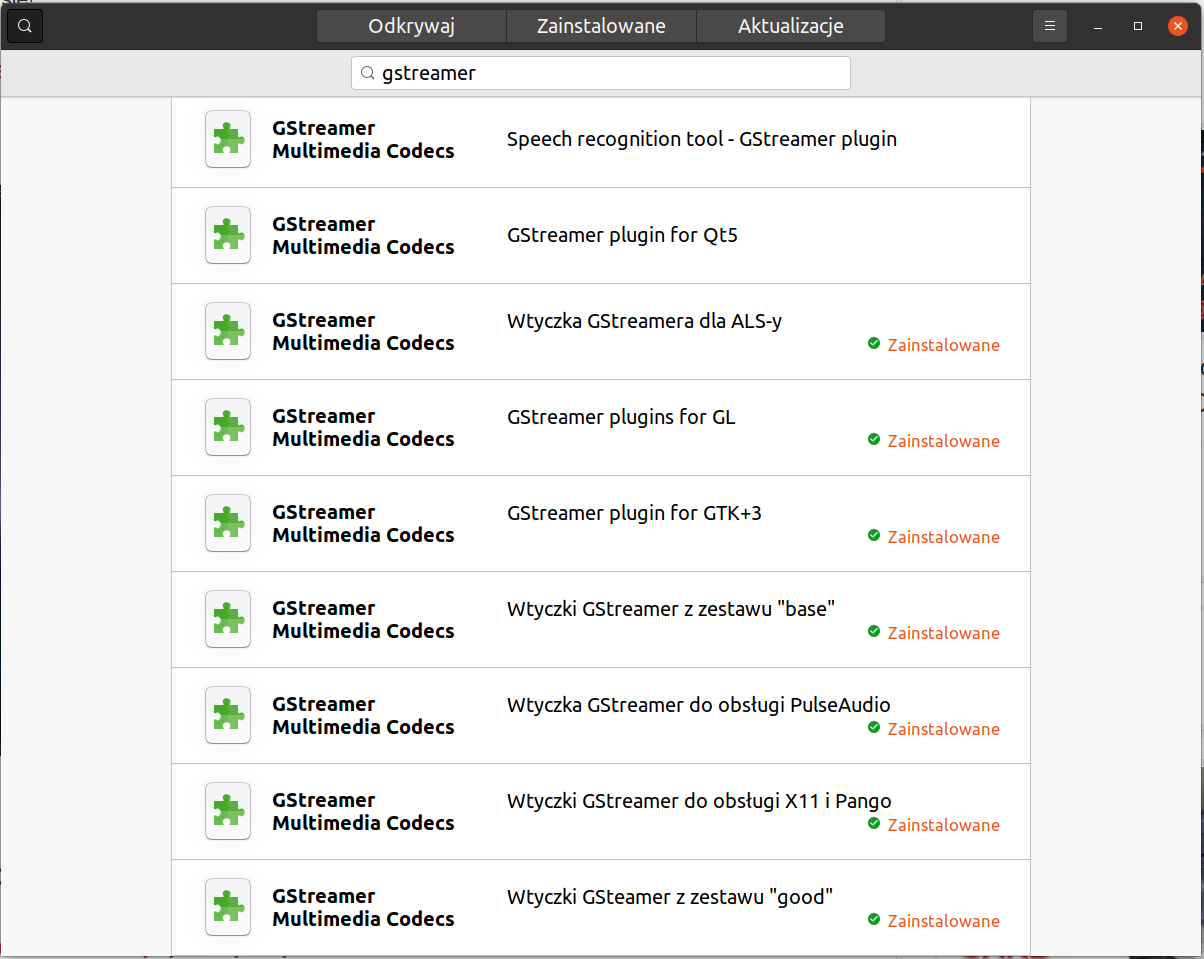This screenshot has width=1204, height=959.
Task: Maximize the software center window
Action: coord(1138,26)
